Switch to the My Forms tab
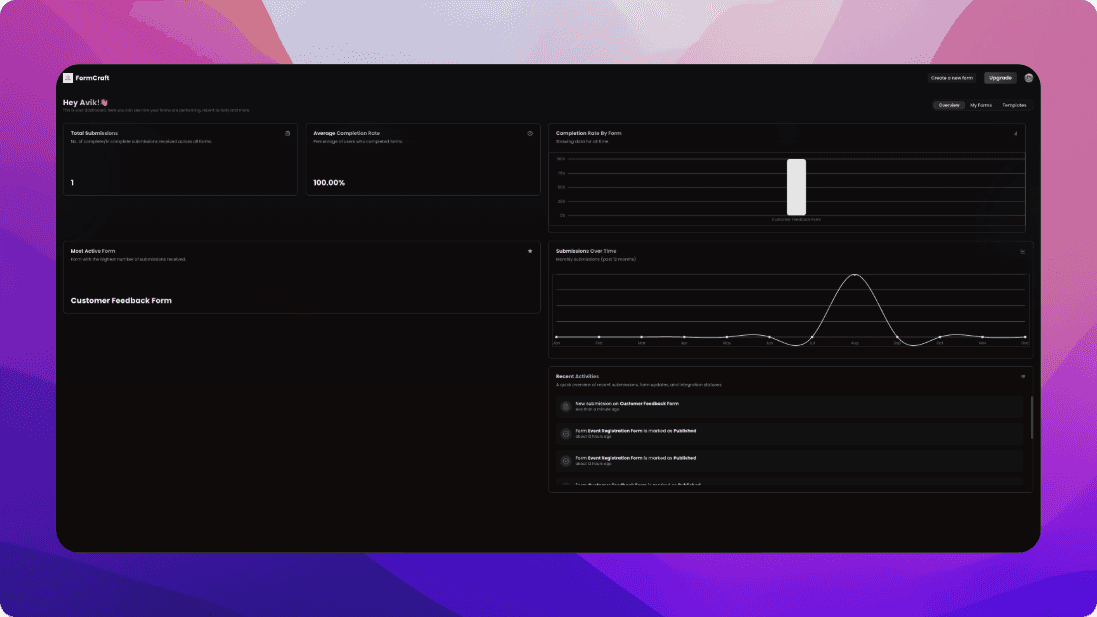Screen dimensions: 1097x617 pos(980,105)
